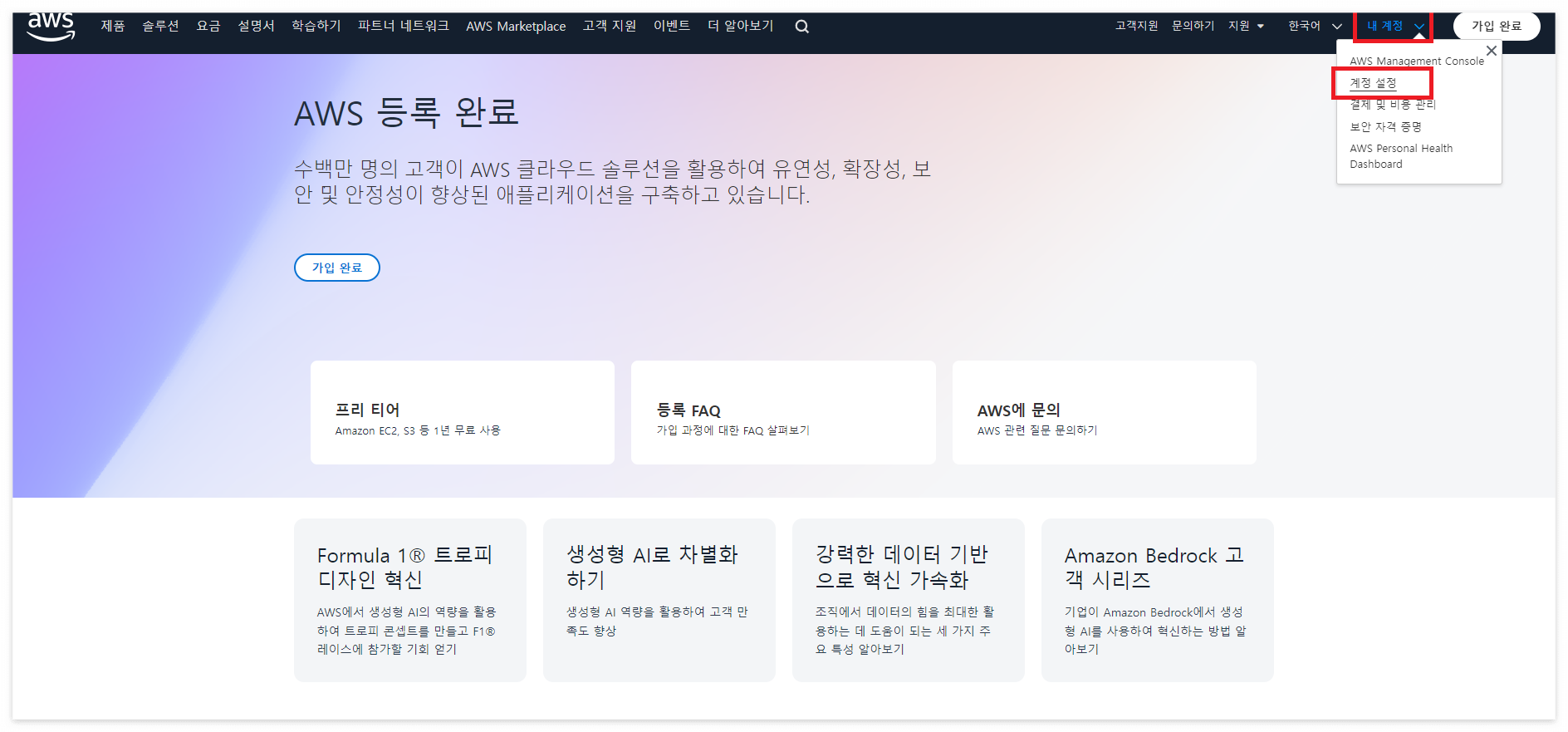The width and height of the screenshot is (1568, 732).
Task: Open the AWS에 문의 card
Action: 1105,412
